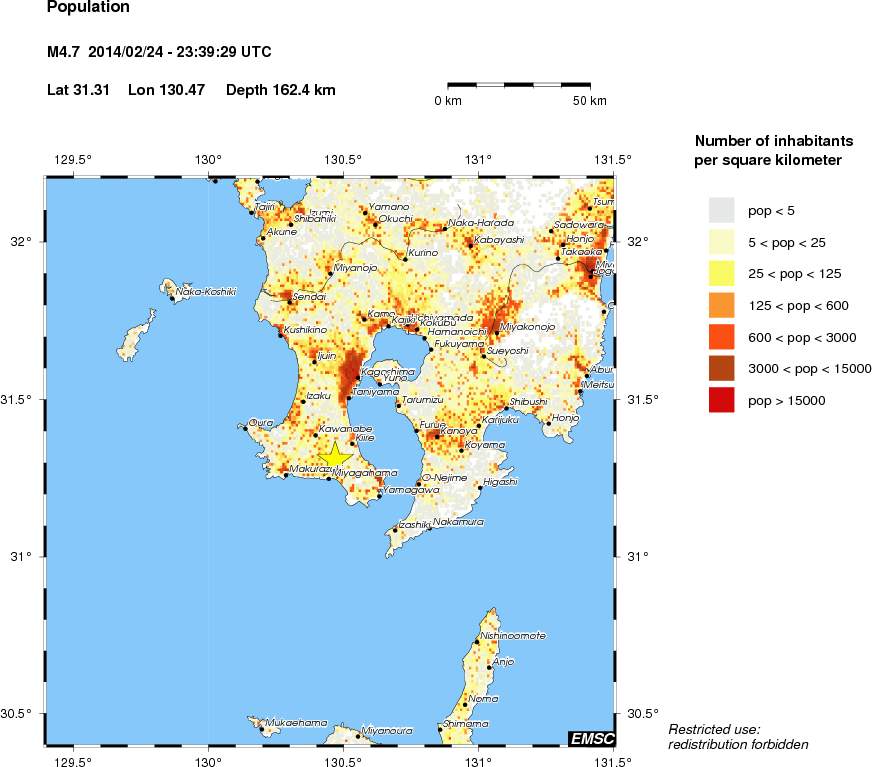This screenshot has height=767, width=872.
Task: Click the yellow 25 < pop < 125 swatch
Action: pyautogui.click(x=722, y=272)
